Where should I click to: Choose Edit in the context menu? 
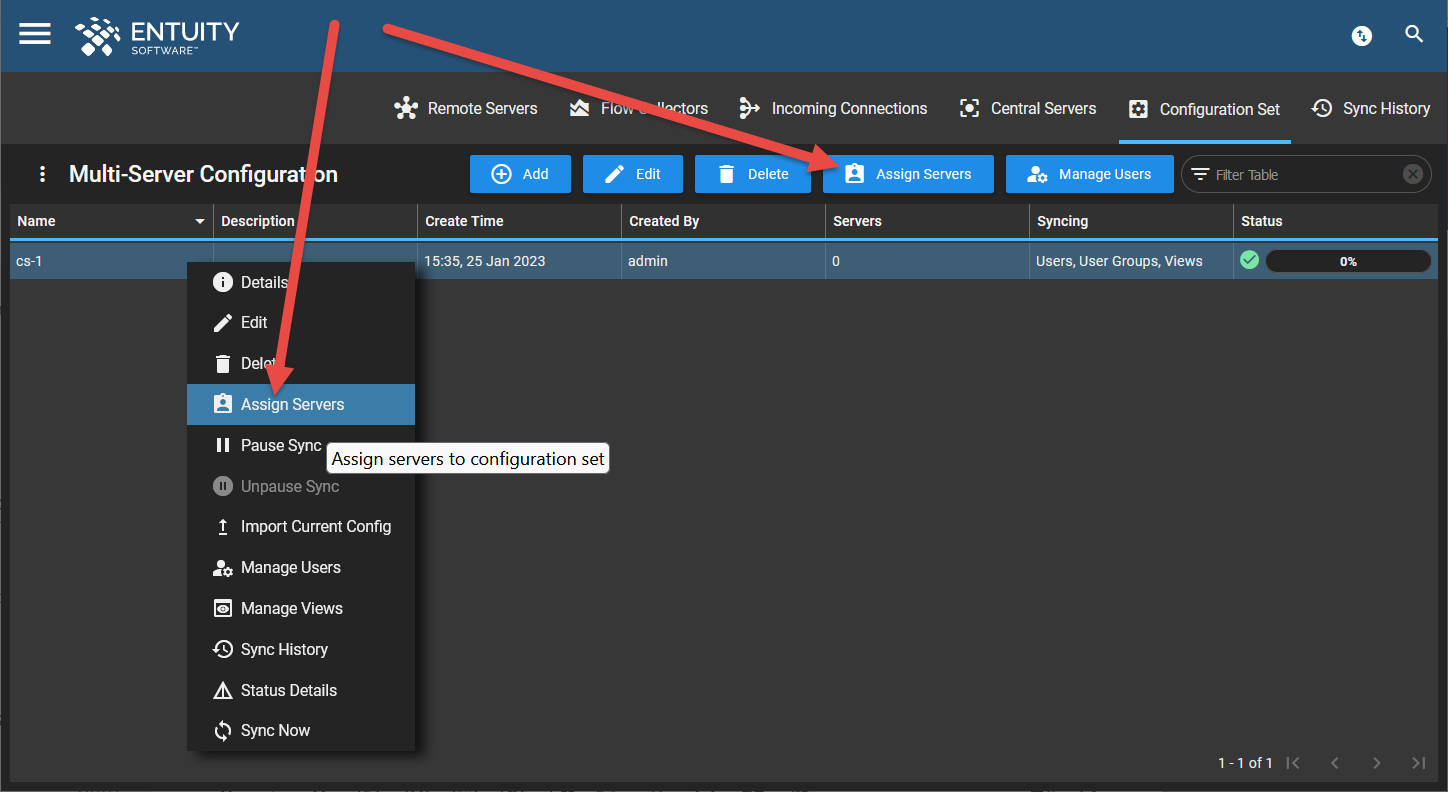pos(301,322)
